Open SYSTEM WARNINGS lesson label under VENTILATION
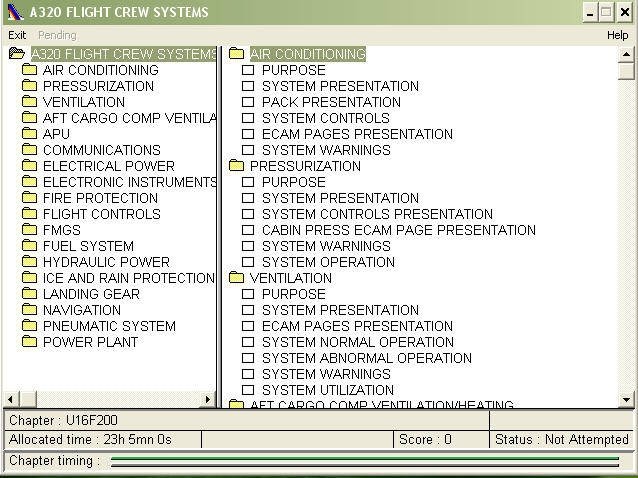This screenshot has width=638, height=478. click(326, 374)
